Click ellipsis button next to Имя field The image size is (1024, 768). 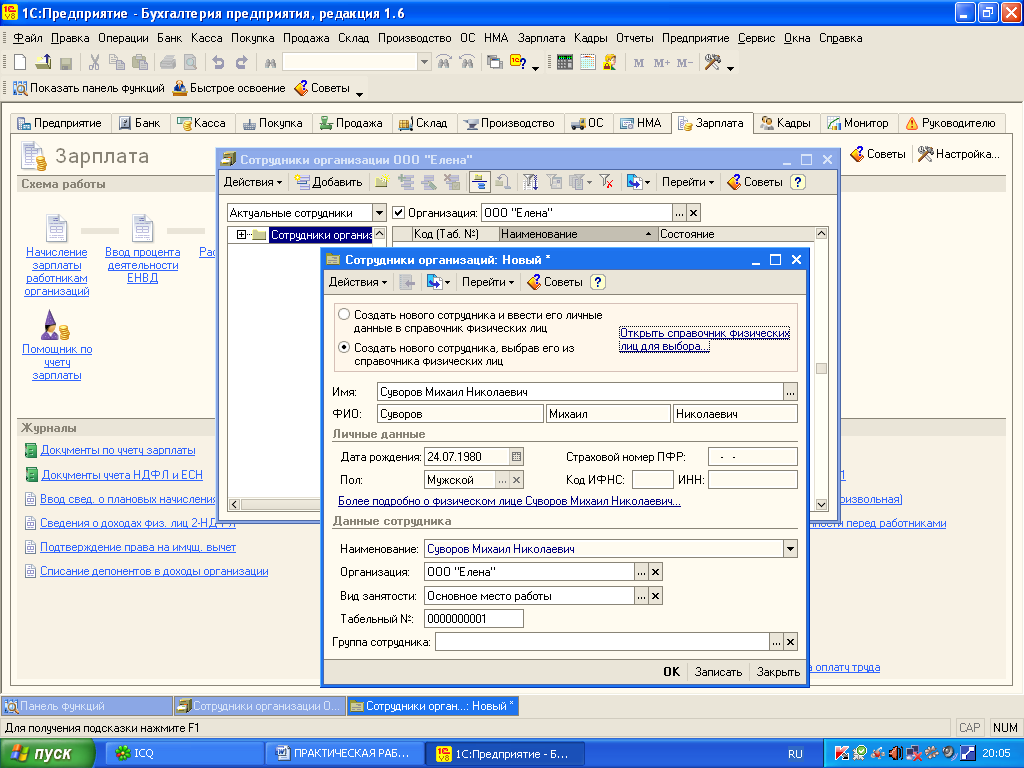pos(790,392)
